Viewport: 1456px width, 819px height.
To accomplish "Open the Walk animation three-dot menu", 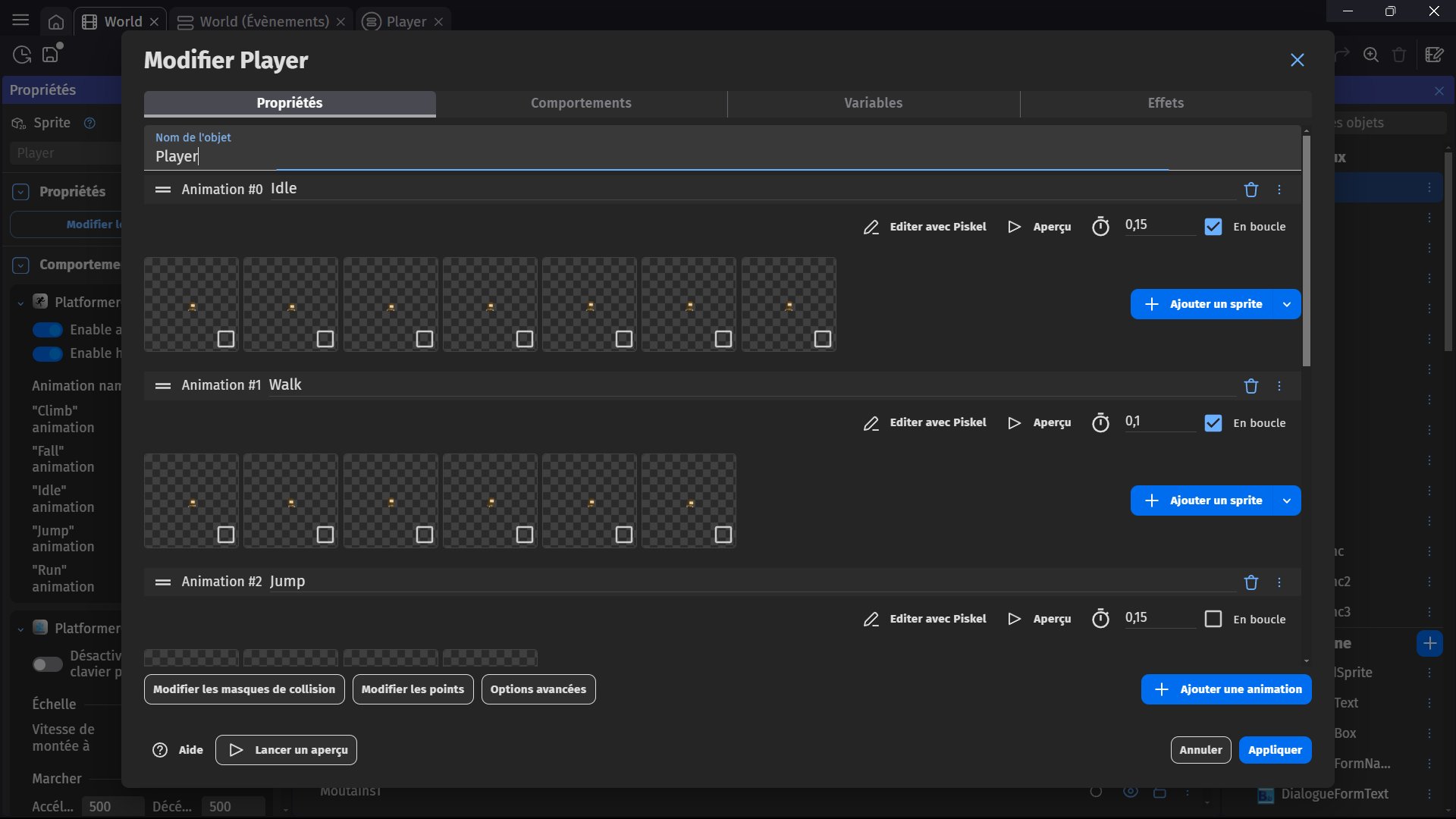I will [x=1279, y=386].
